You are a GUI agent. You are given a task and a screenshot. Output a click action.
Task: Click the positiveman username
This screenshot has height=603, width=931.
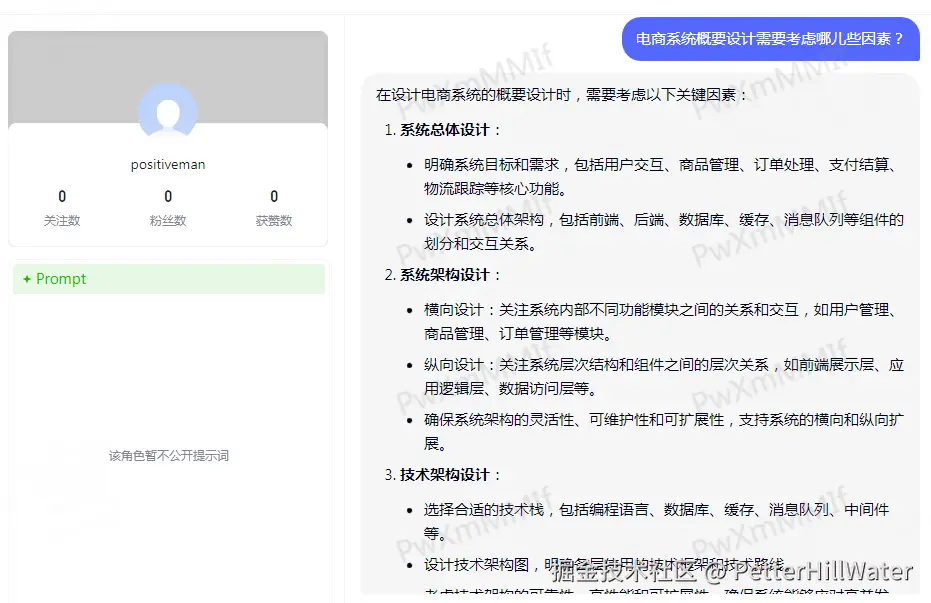coord(168,164)
